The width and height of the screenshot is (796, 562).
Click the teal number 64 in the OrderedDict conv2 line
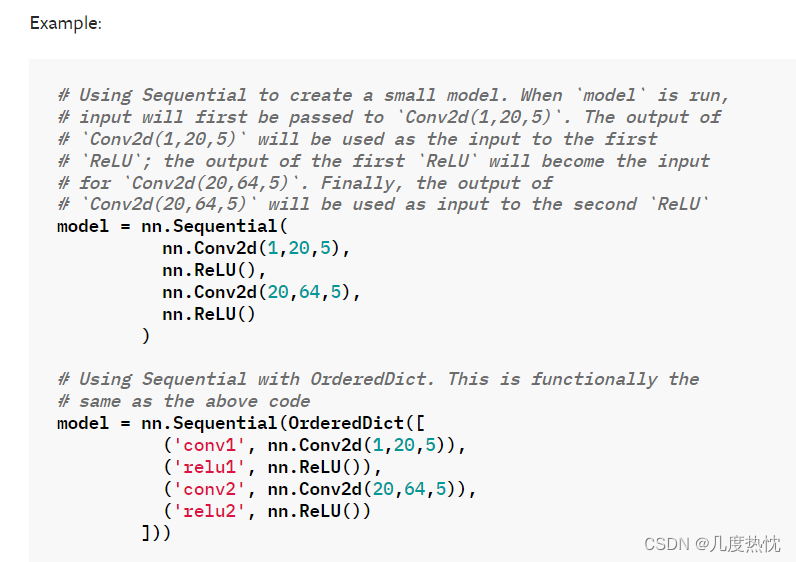pyautogui.click(x=415, y=489)
